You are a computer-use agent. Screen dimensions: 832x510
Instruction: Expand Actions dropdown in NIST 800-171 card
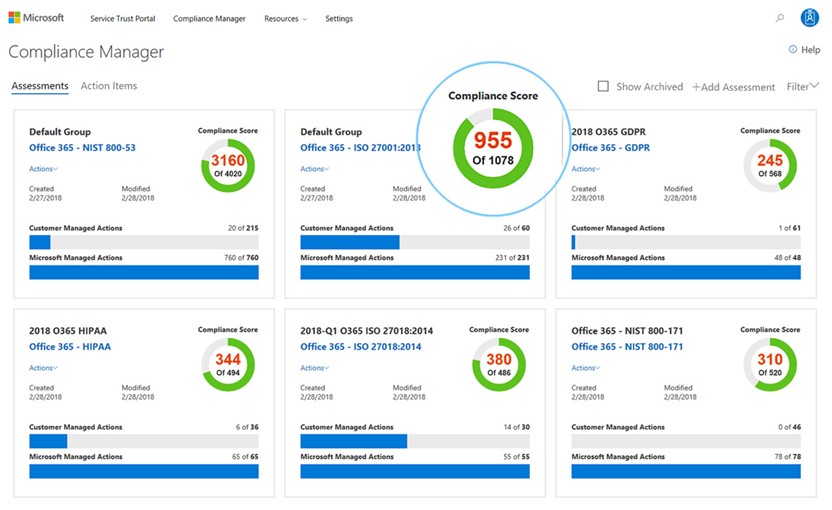point(585,368)
